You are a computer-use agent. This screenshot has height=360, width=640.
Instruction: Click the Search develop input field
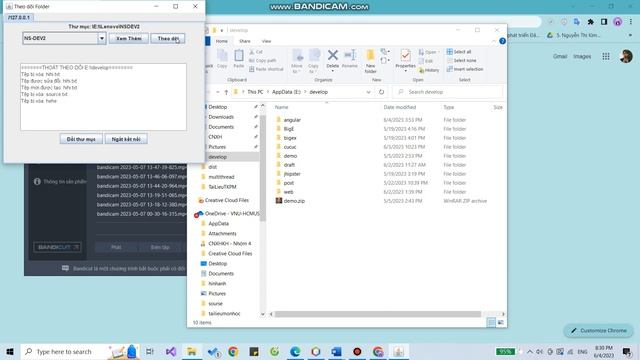click(x=448, y=92)
